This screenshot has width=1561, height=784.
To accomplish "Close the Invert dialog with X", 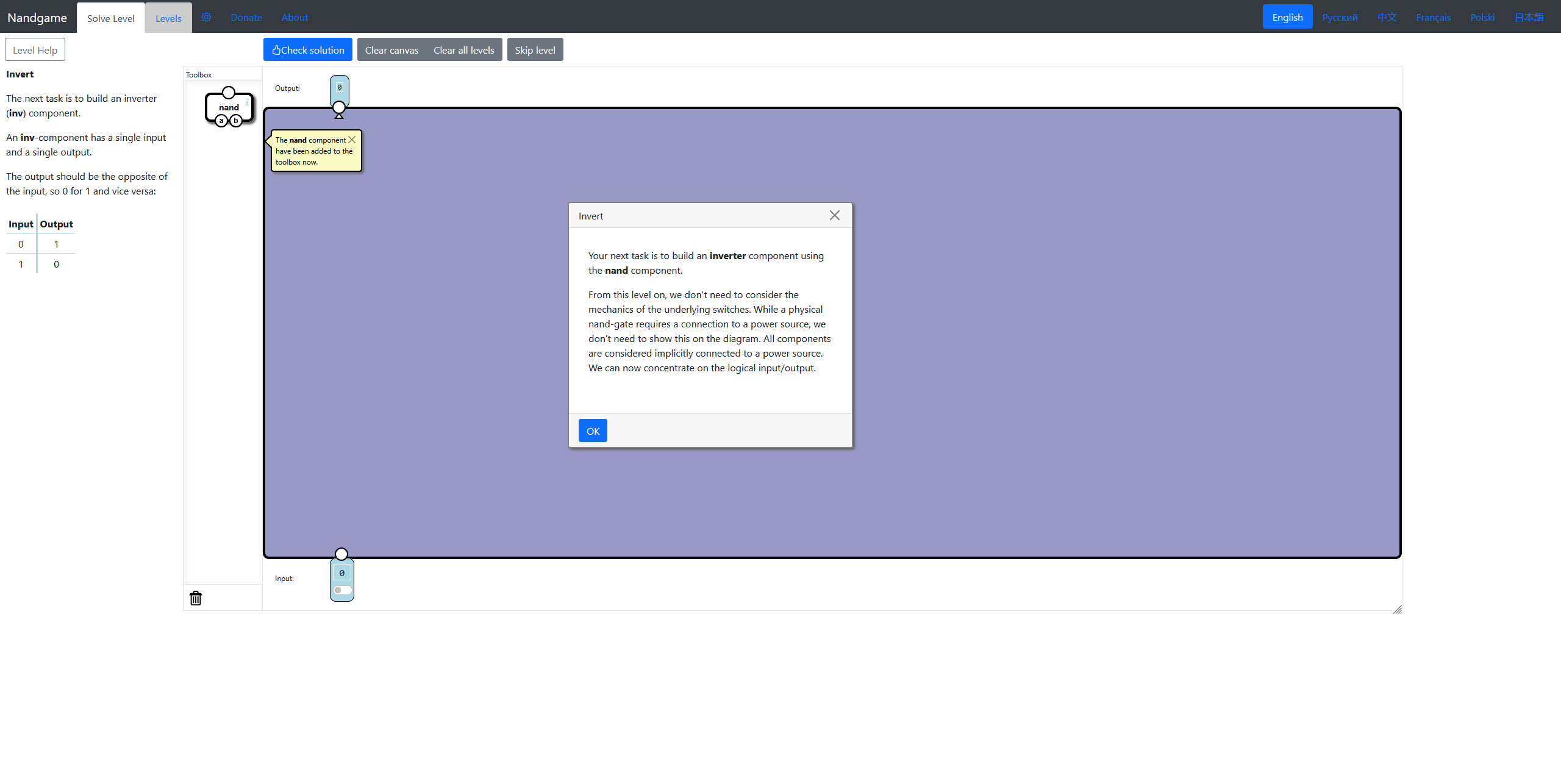I will [x=835, y=215].
